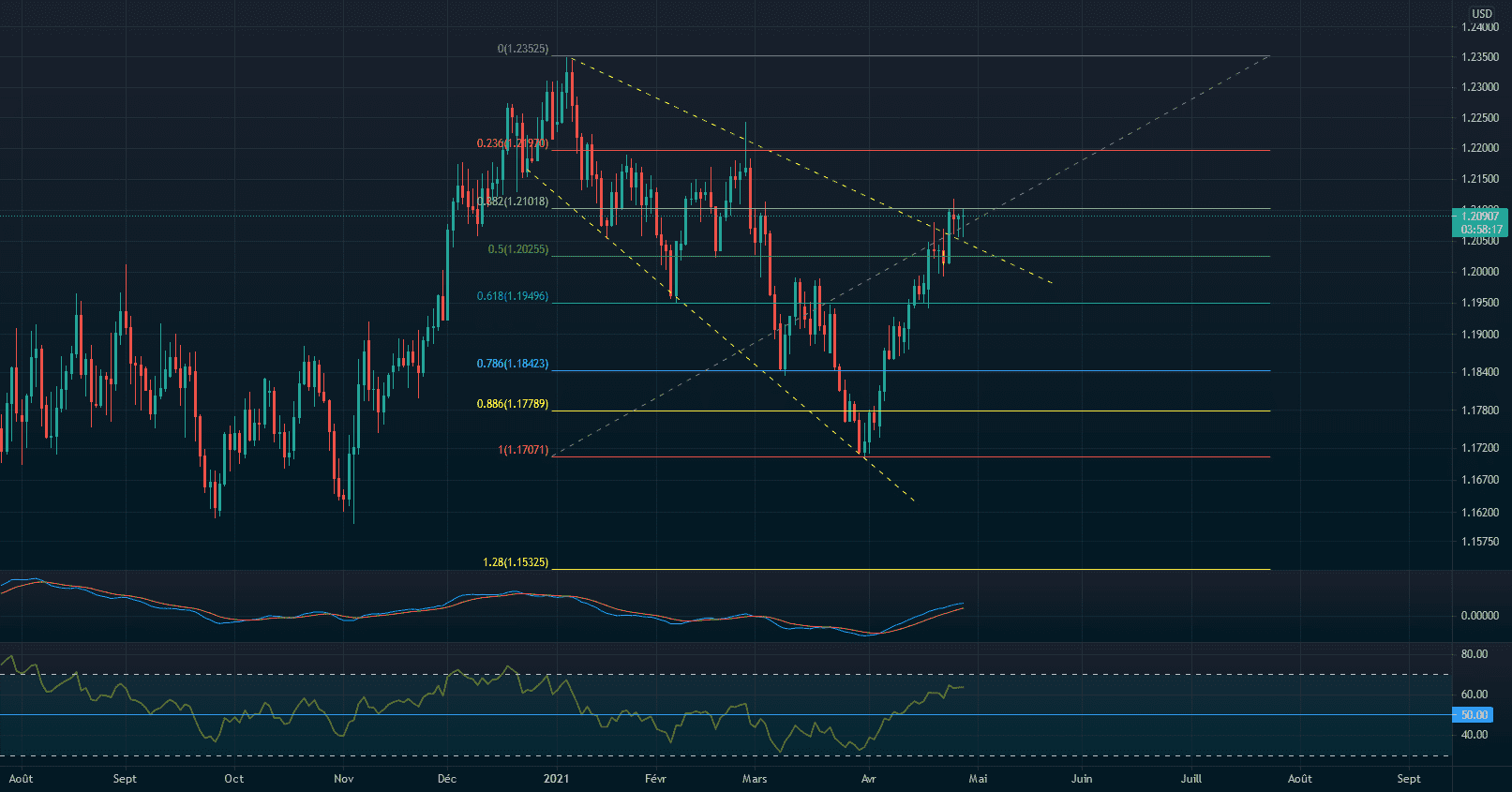Click the 1.20000 price axis label
The height and width of the screenshot is (792, 1512).
pyautogui.click(x=1480, y=272)
